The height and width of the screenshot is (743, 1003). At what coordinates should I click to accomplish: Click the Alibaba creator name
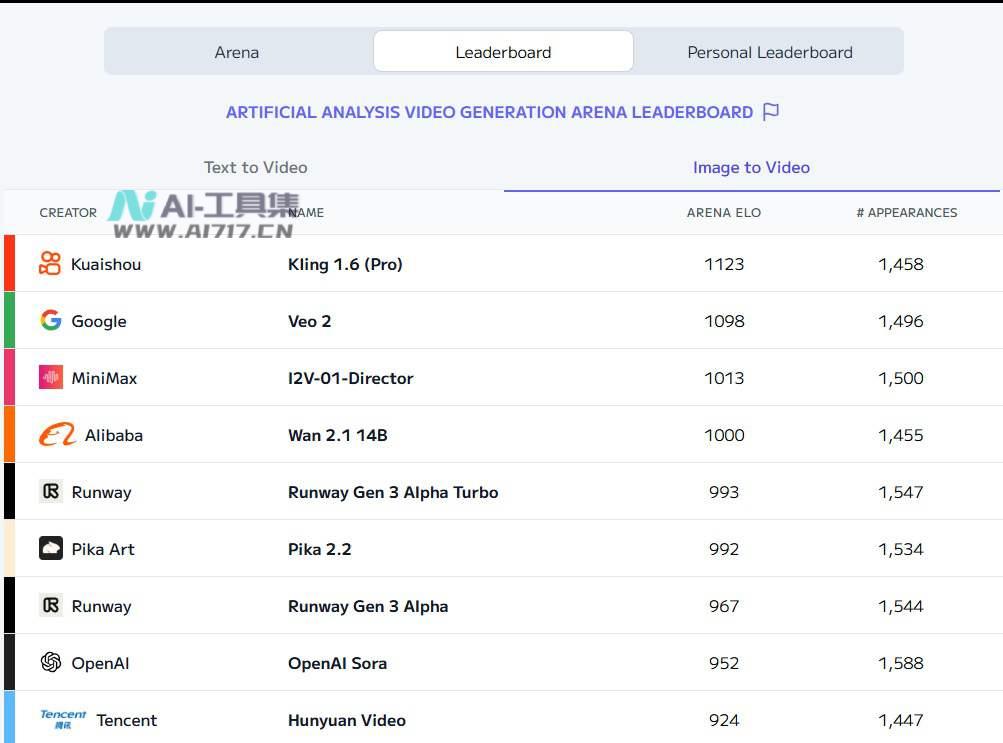click(114, 435)
